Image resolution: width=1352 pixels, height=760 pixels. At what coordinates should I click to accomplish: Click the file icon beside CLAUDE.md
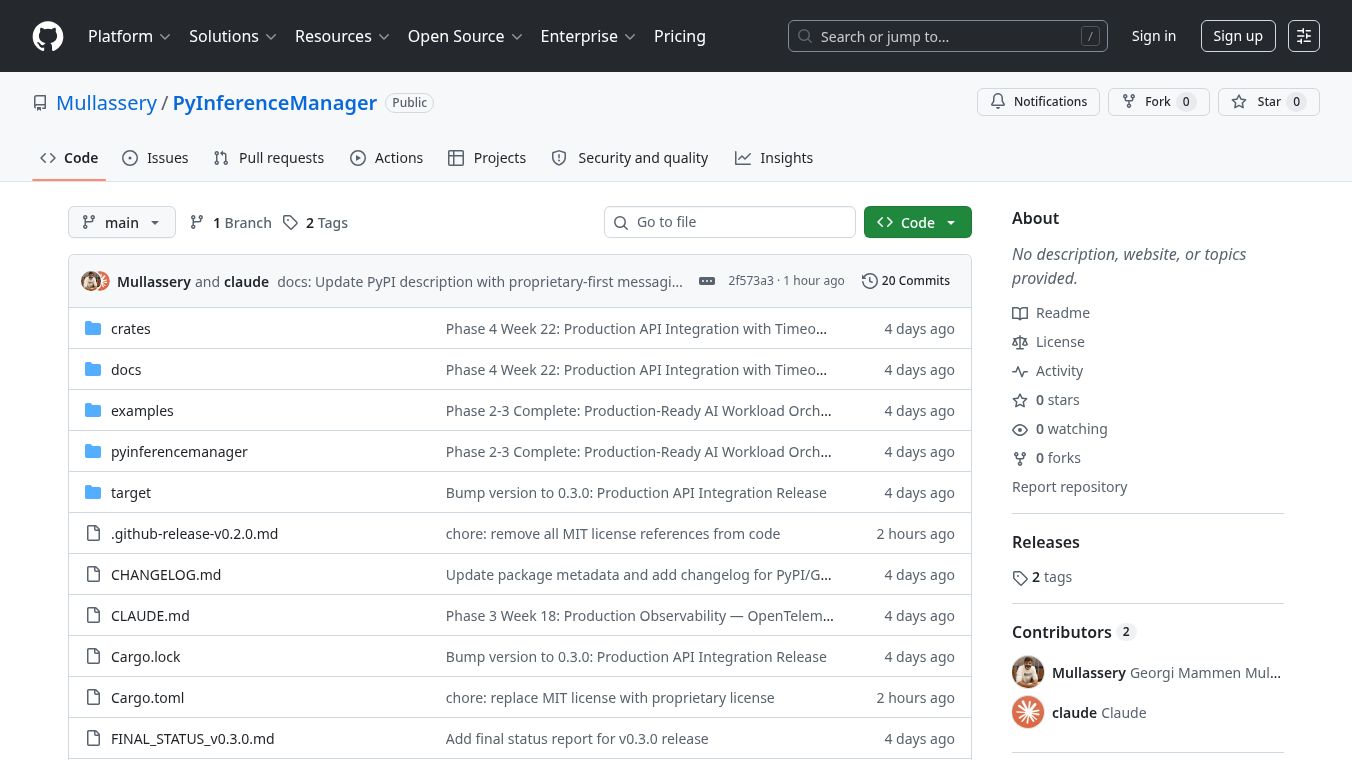(93, 616)
